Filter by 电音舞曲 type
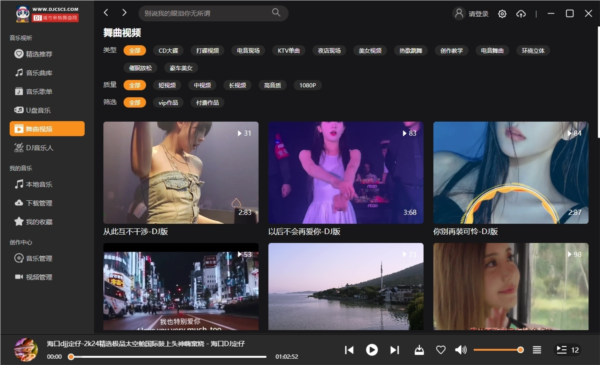 point(492,51)
